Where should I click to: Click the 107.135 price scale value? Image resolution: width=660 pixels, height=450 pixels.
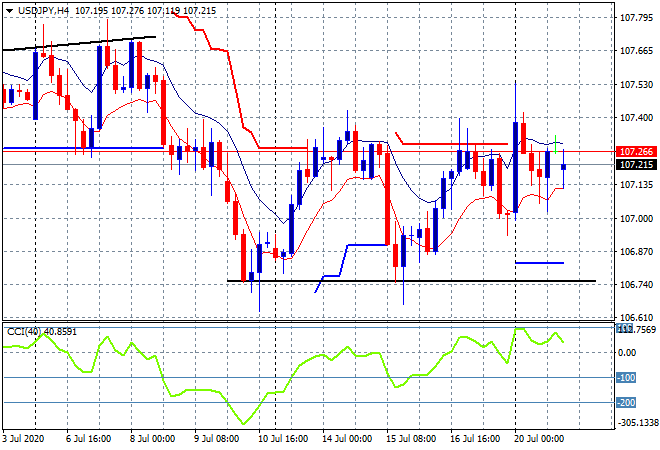(636, 185)
